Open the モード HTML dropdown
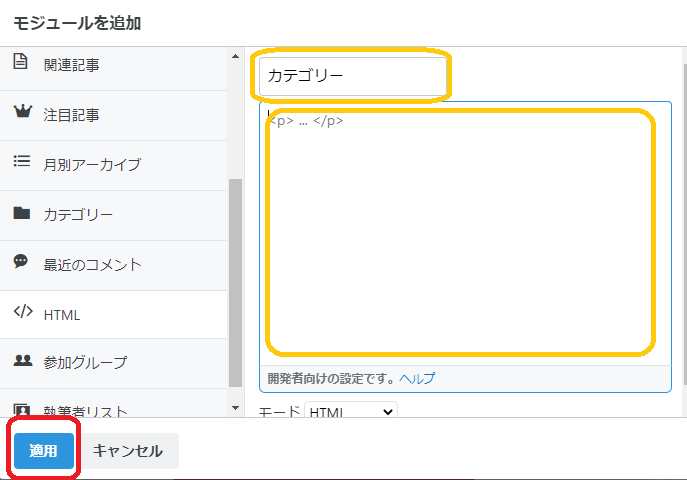Viewport: 687px width, 480px height. 351,410
